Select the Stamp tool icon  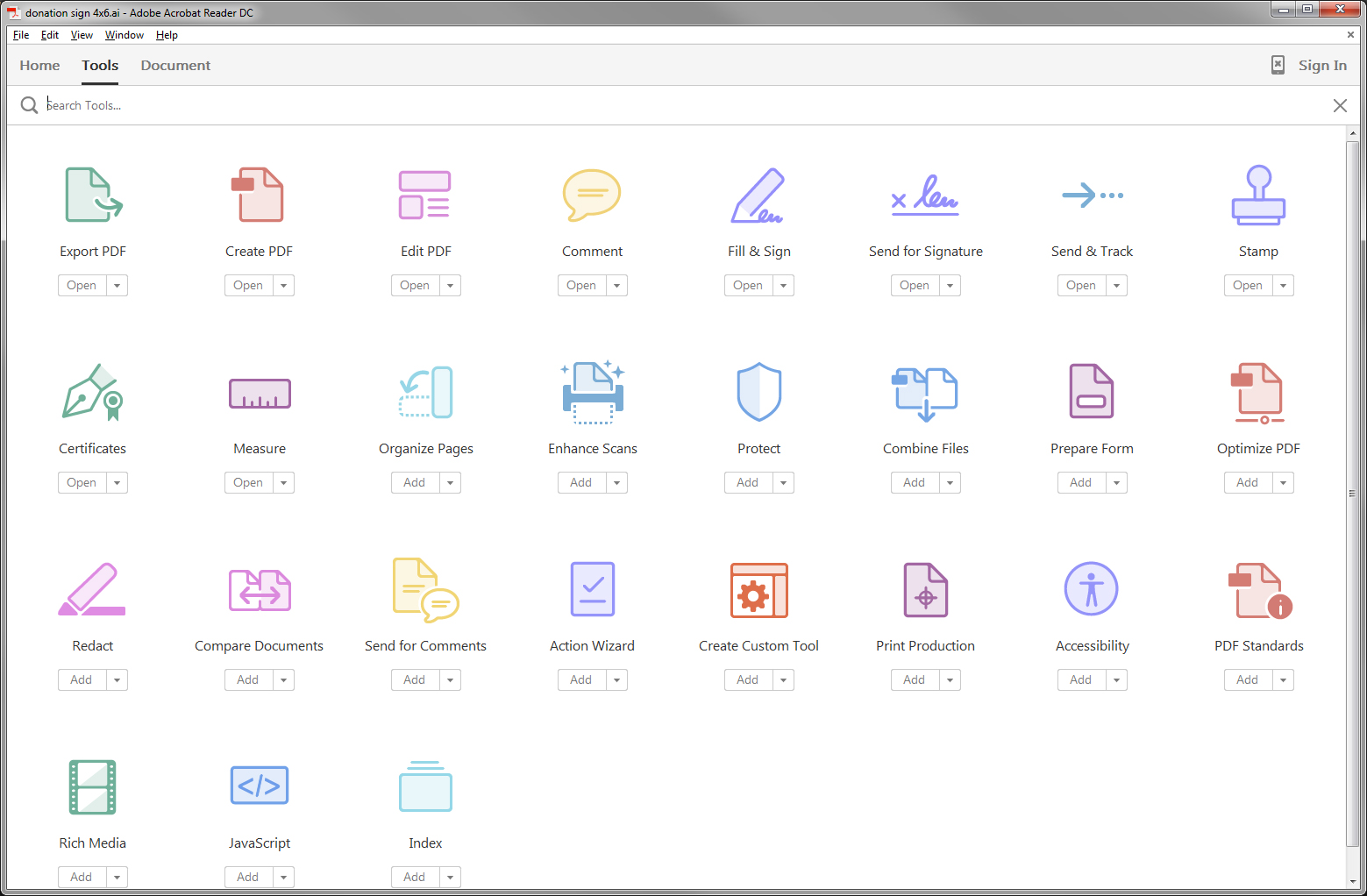[1258, 195]
